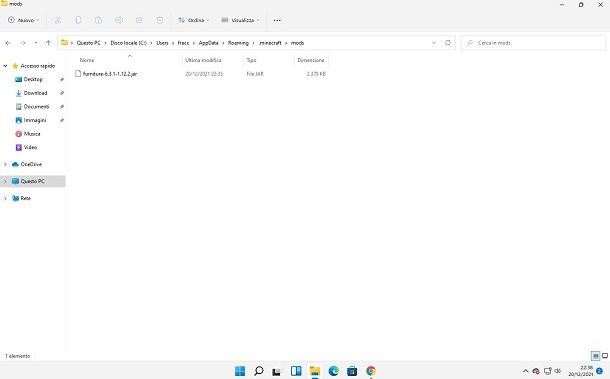Open taskbar Search
Image resolution: width=610 pixels, height=379 pixels.
pos(258,371)
